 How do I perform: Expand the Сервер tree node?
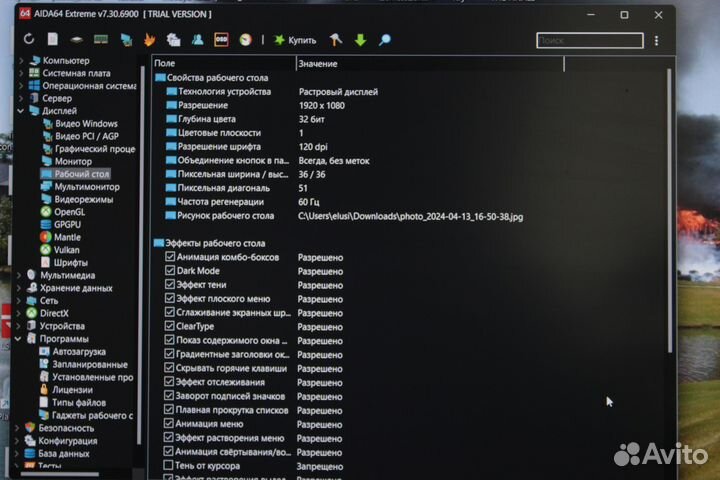coord(21,98)
